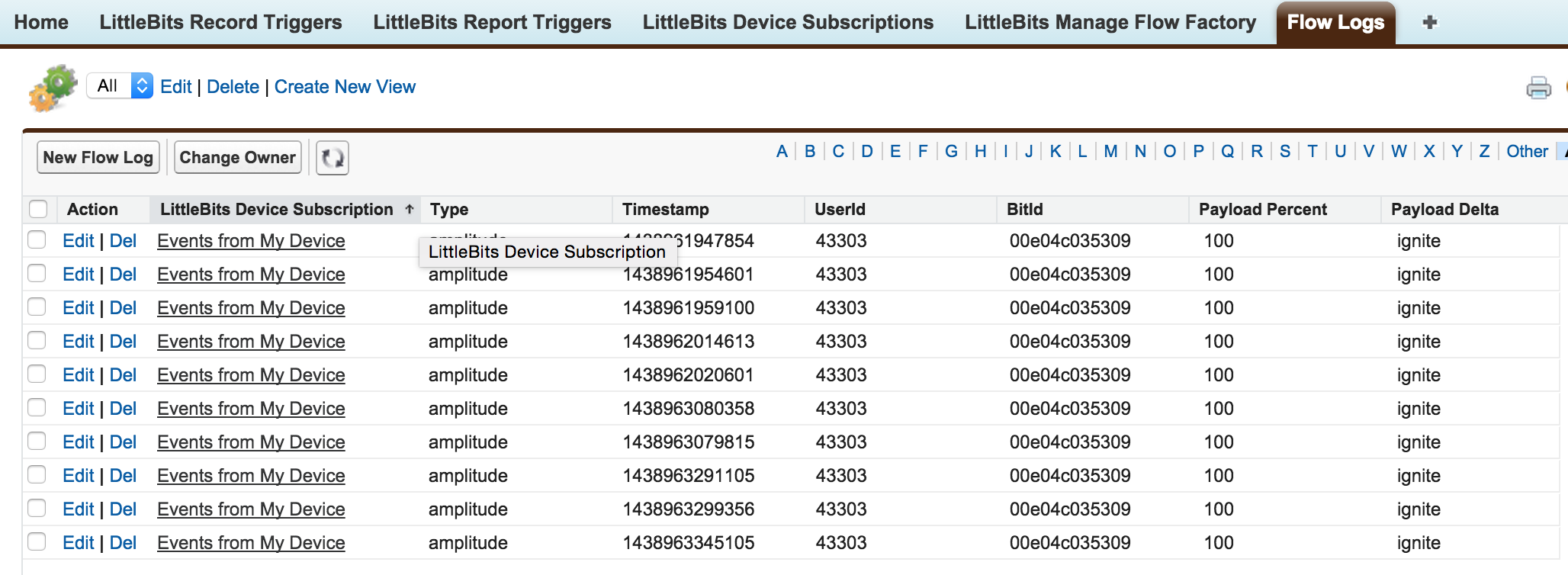Delete the row with timestamp 1438962014613
This screenshot has width=1568, height=575.
(123, 341)
